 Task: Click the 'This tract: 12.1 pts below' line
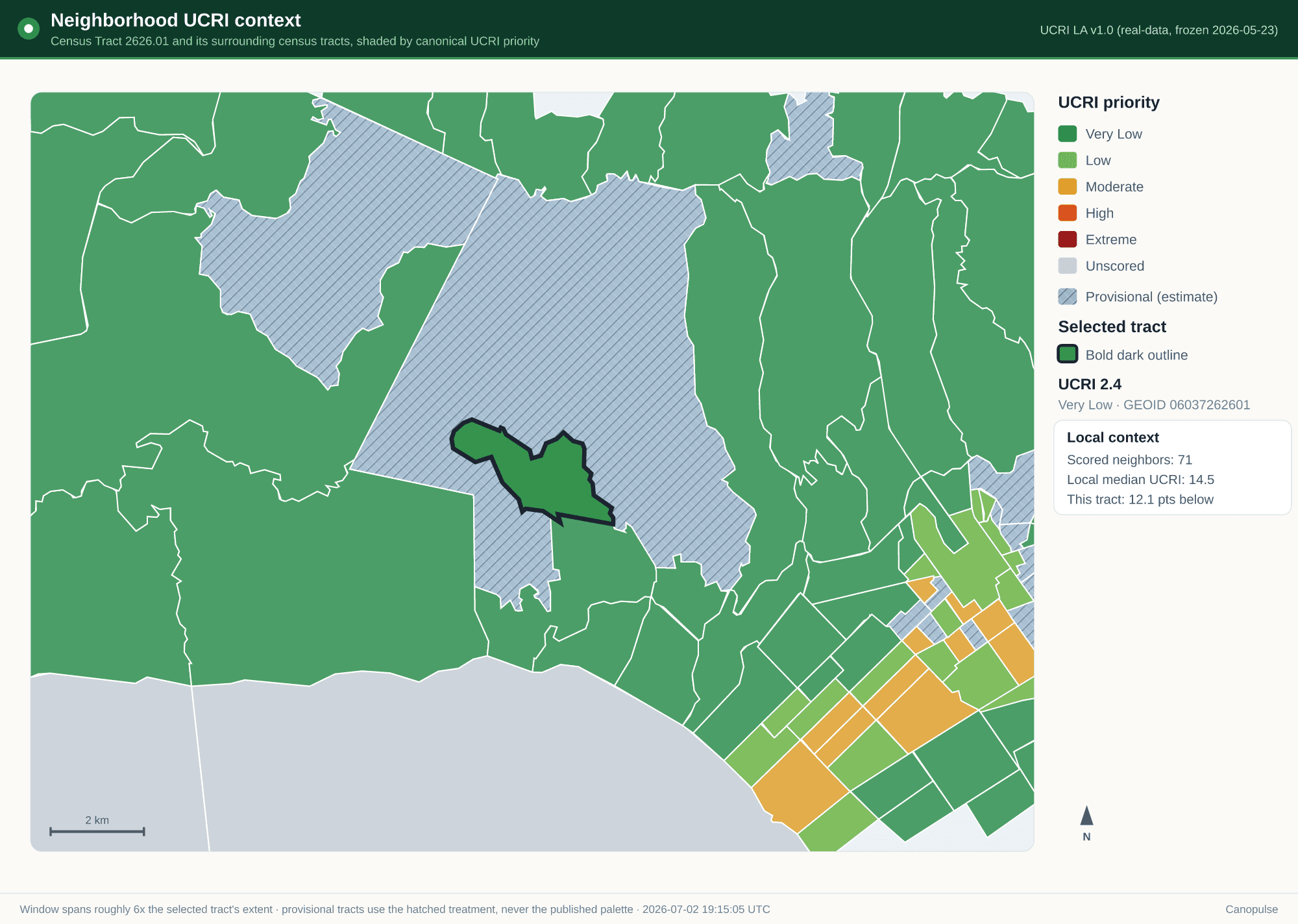coord(1140,500)
